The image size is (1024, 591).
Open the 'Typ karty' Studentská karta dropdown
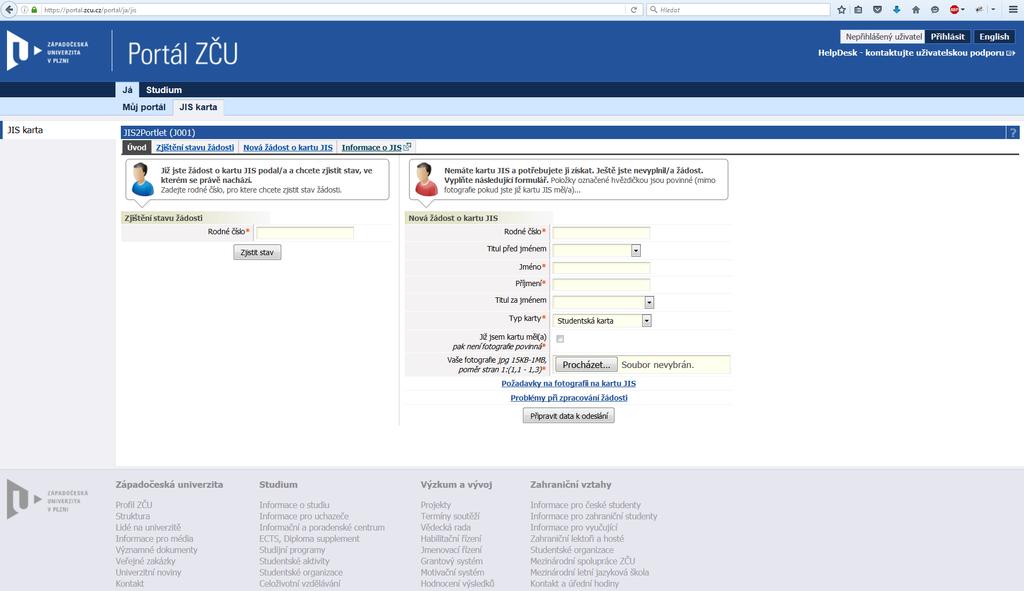pyautogui.click(x=602, y=321)
